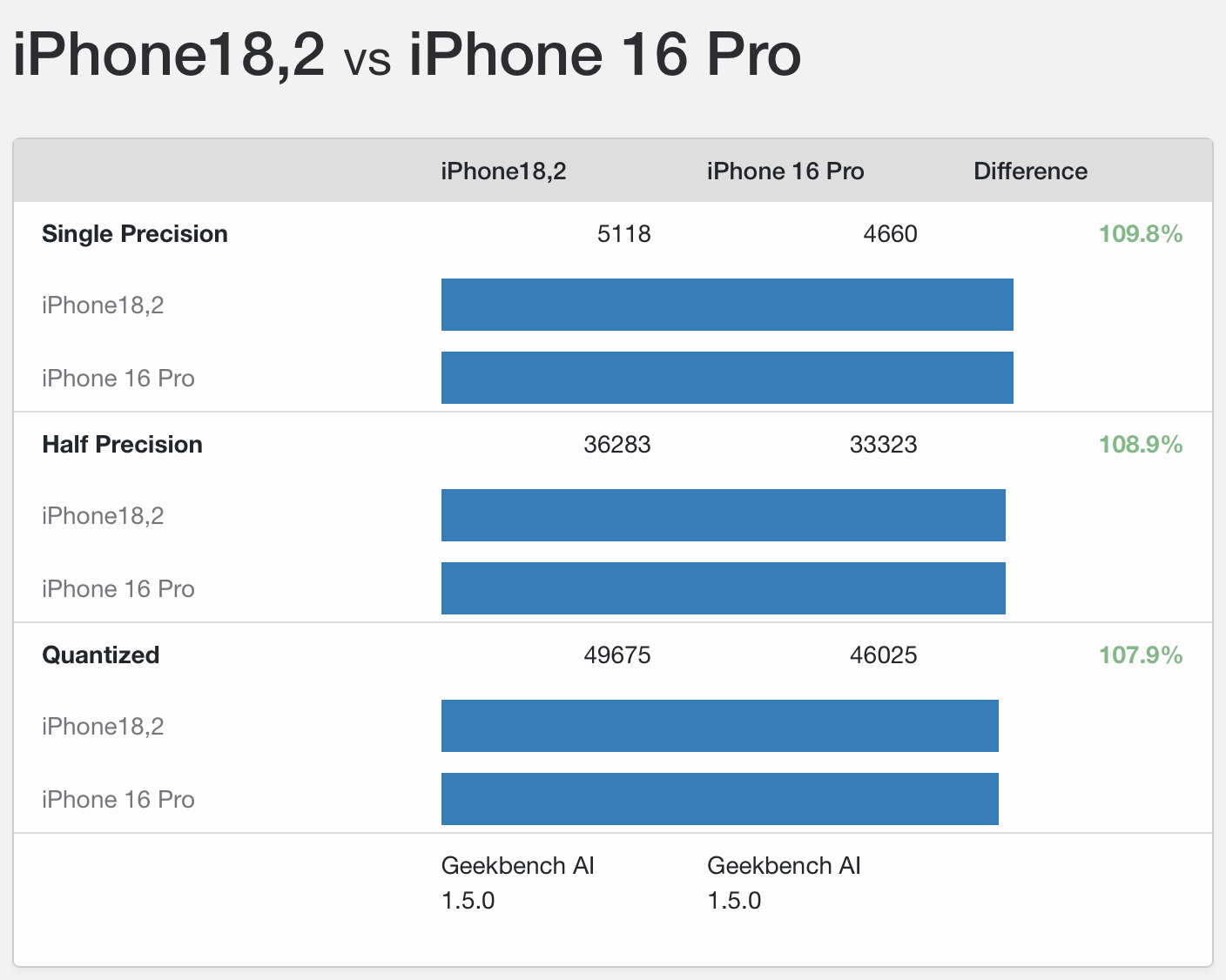The height and width of the screenshot is (980, 1226).
Task: Click the Difference column header
Action: [1030, 171]
